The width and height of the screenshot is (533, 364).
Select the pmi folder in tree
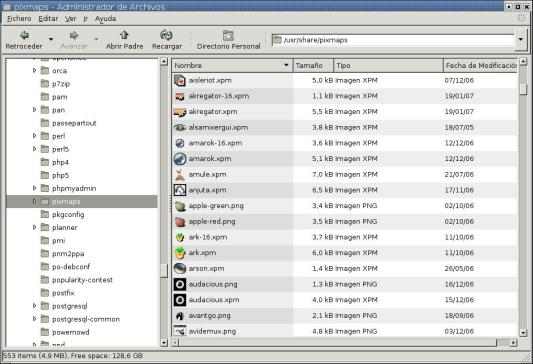[x=58, y=241]
